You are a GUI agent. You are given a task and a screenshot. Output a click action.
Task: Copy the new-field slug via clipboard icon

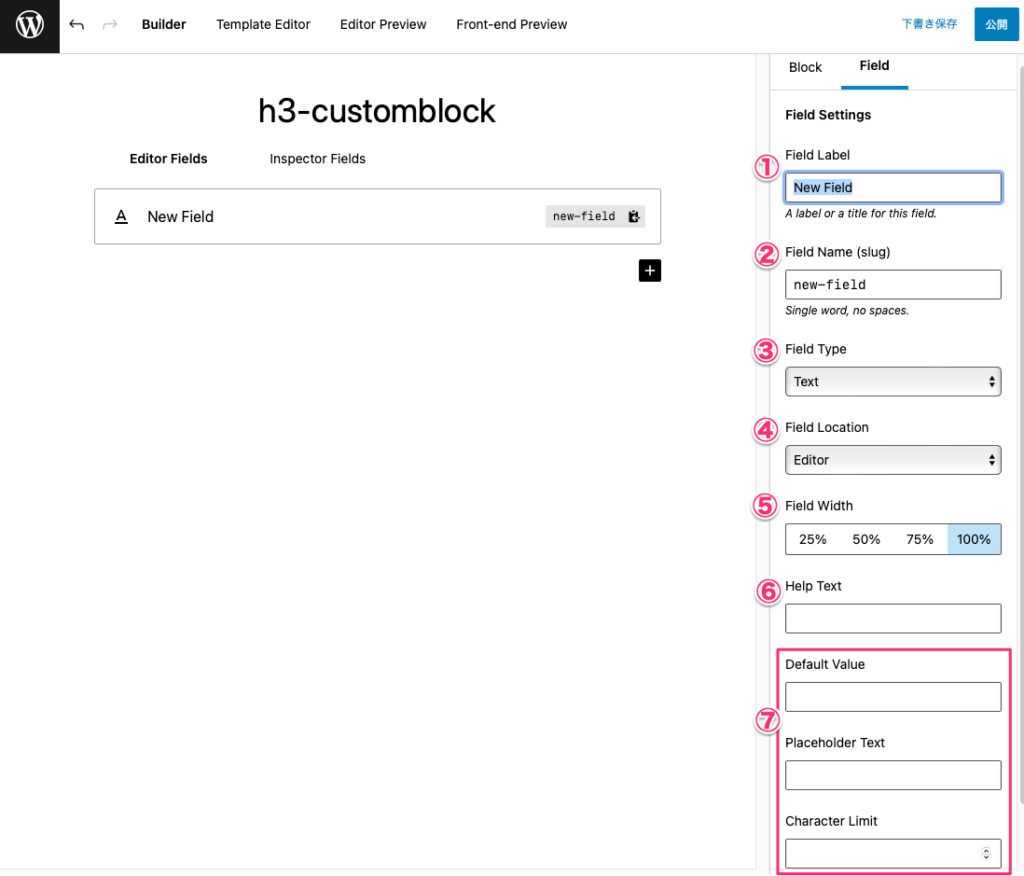pyautogui.click(x=633, y=216)
